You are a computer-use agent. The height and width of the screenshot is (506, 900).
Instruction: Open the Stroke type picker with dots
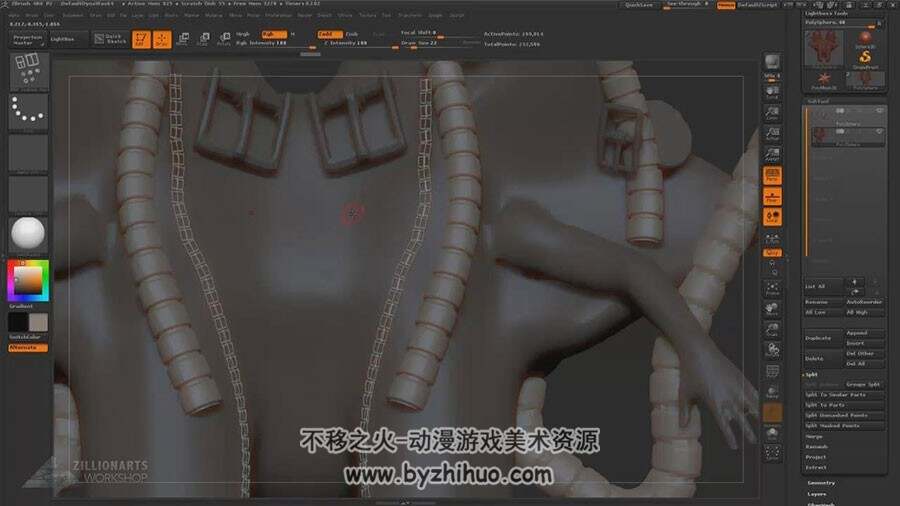pyautogui.click(x=28, y=112)
